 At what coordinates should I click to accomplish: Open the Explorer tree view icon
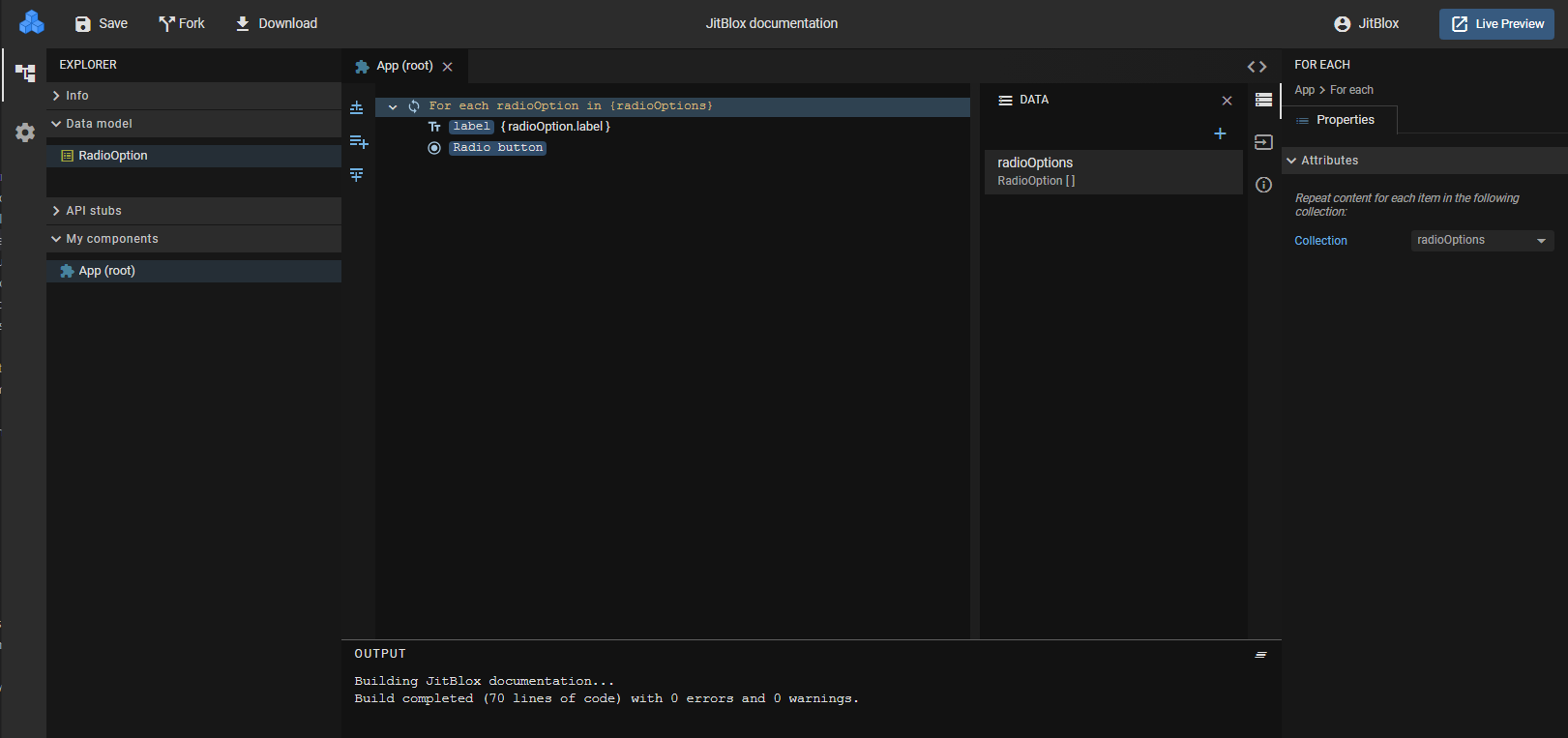25,74
